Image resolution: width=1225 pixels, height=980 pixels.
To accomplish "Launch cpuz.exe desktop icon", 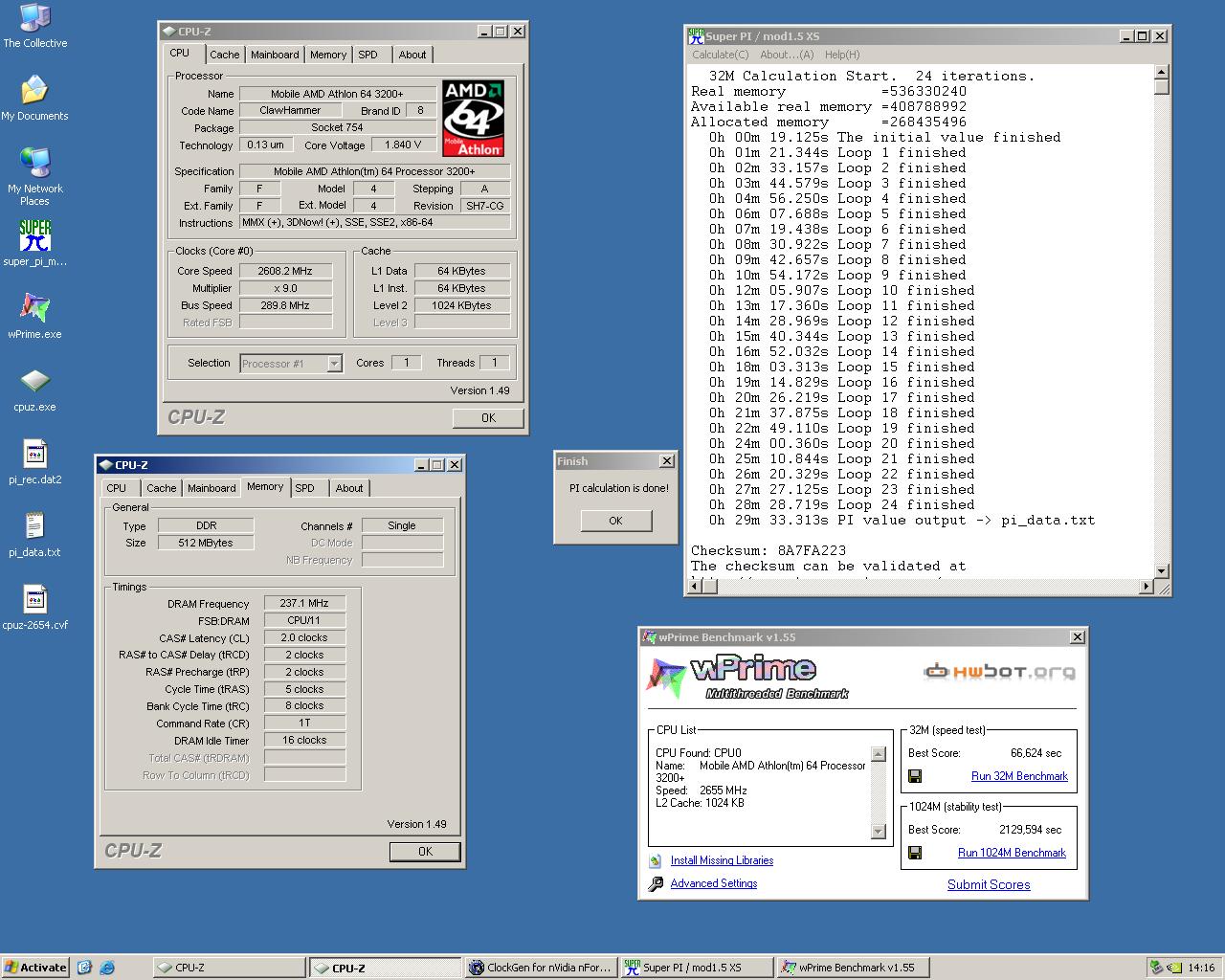I will 34,389.
